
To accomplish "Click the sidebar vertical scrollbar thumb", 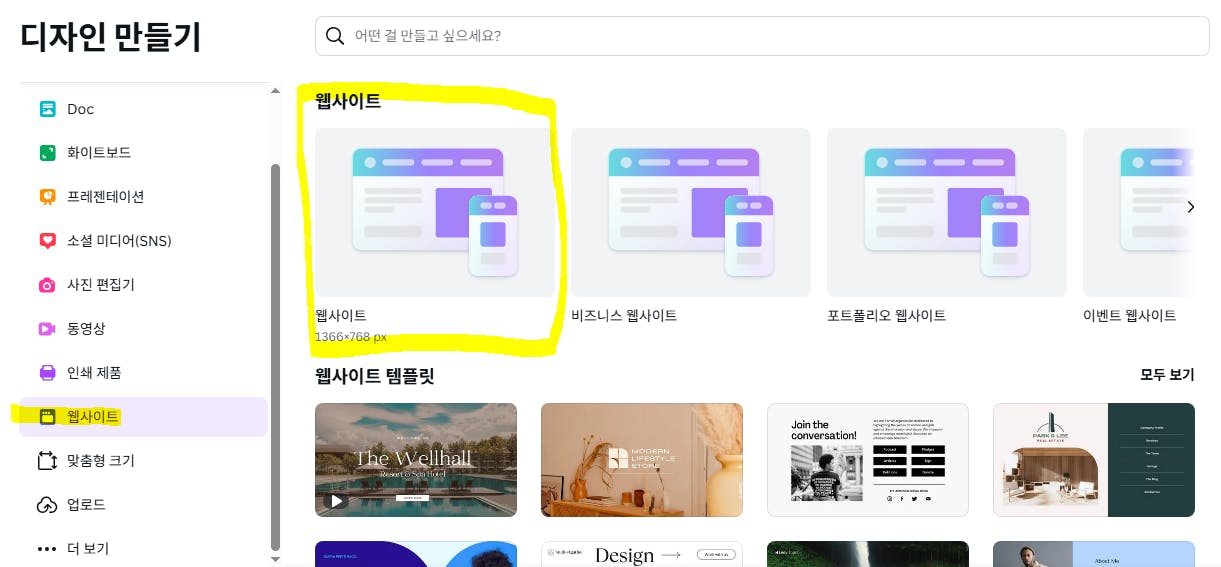I will click(276, 357).
